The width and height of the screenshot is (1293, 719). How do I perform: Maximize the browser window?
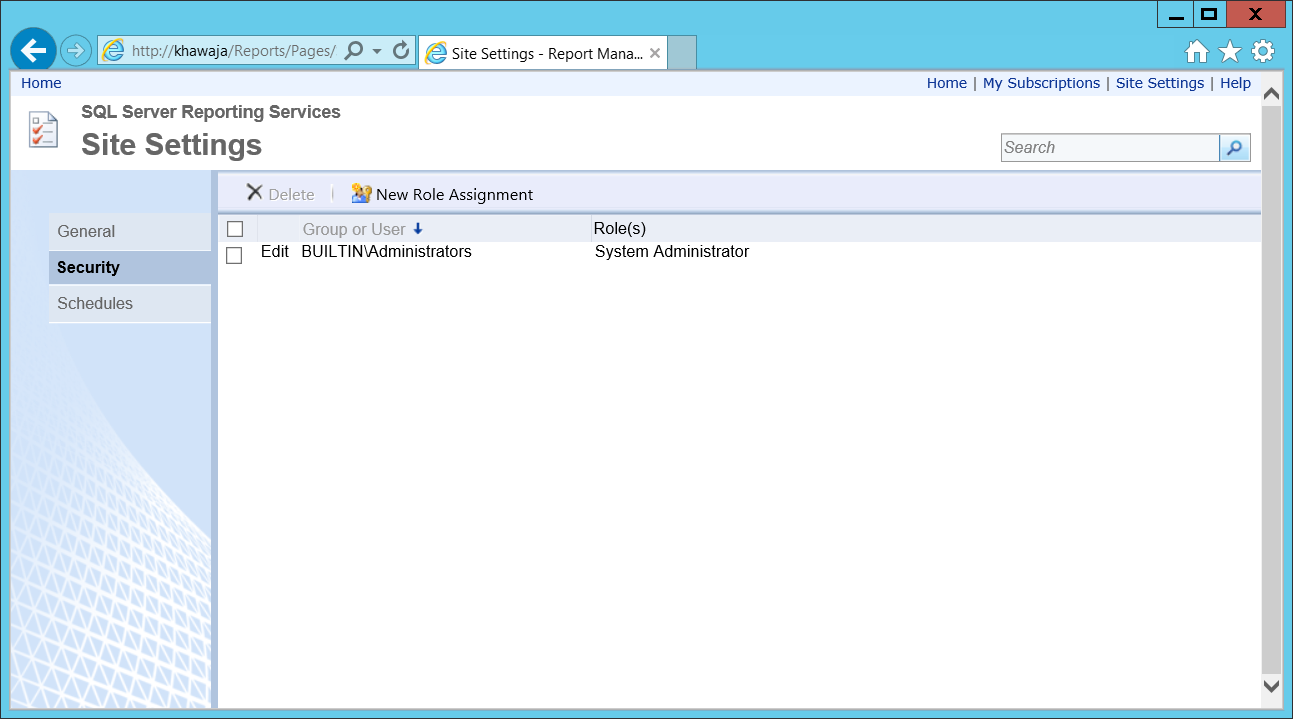(1209, 14)
